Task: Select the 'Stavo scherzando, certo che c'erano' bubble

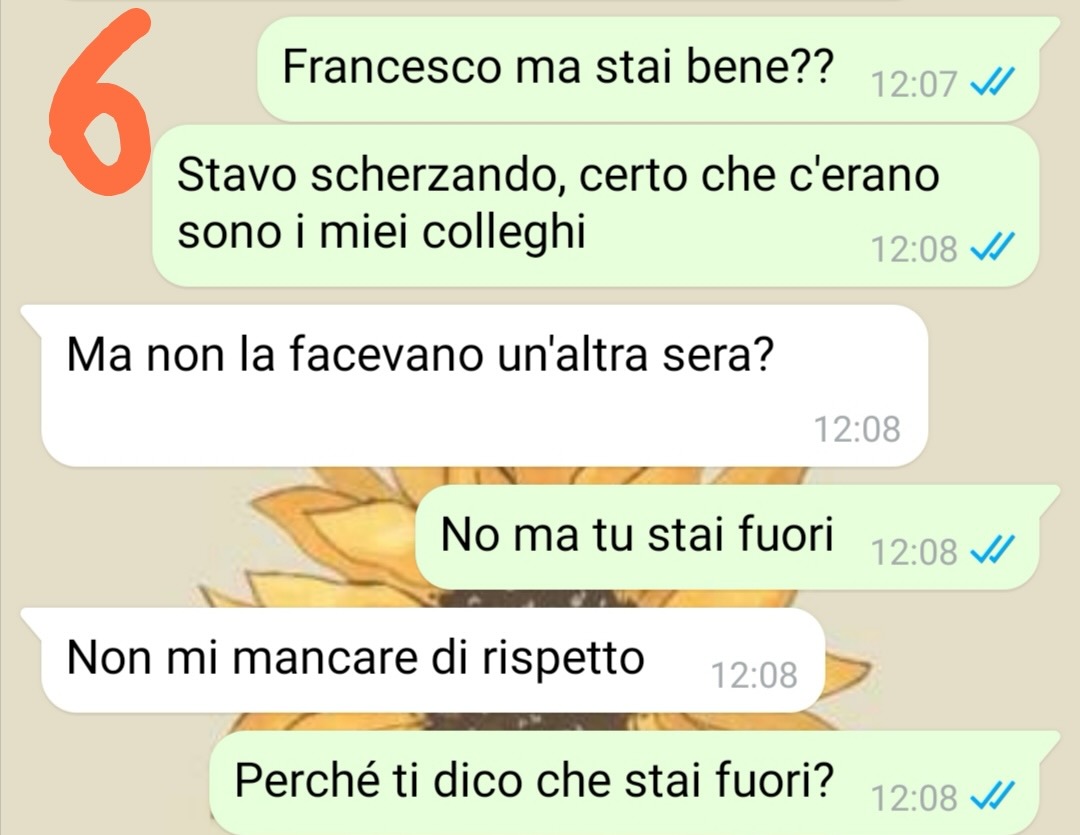Action: coord(595,205)
